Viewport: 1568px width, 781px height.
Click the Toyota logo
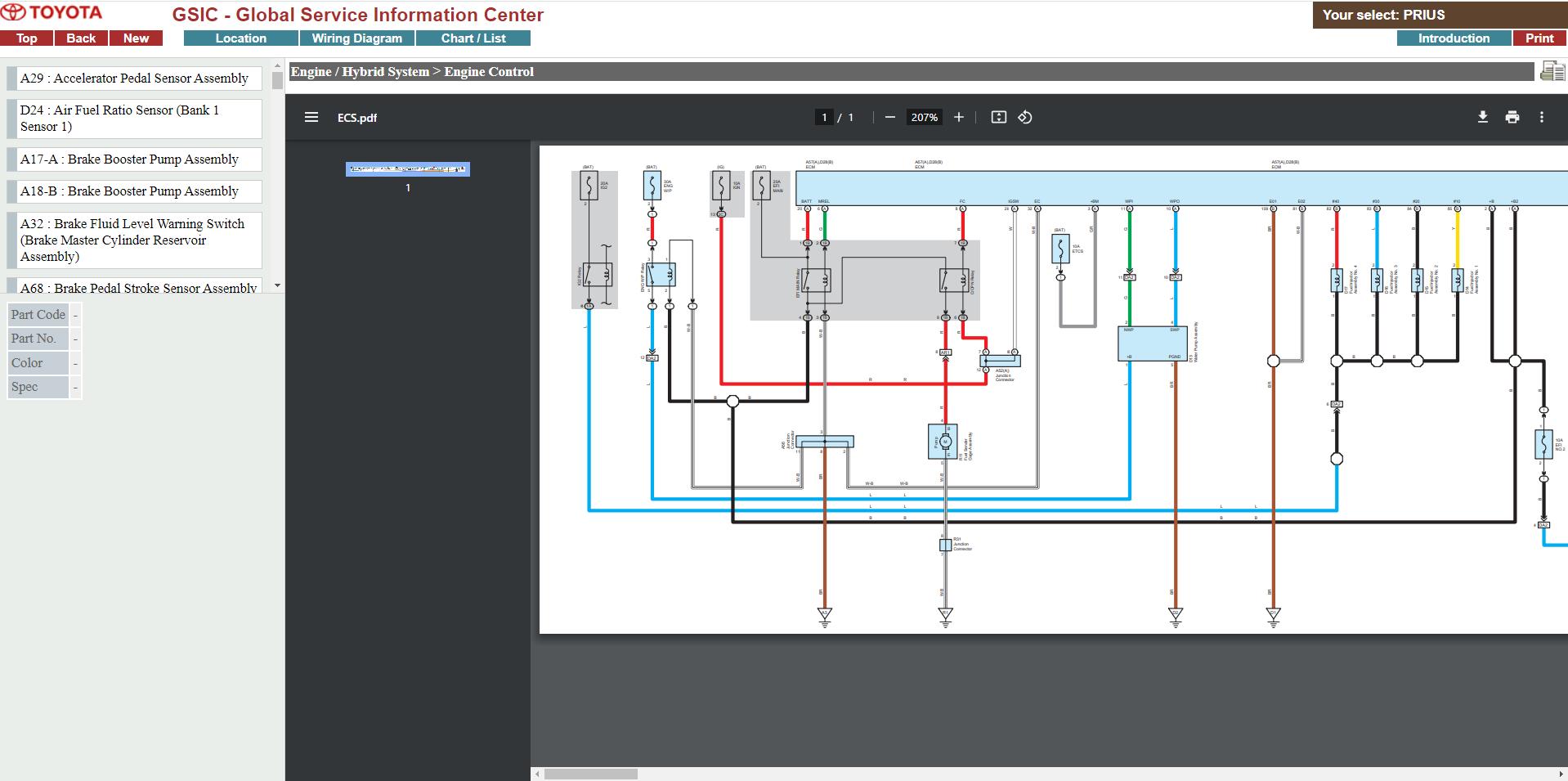pos(52,13)
